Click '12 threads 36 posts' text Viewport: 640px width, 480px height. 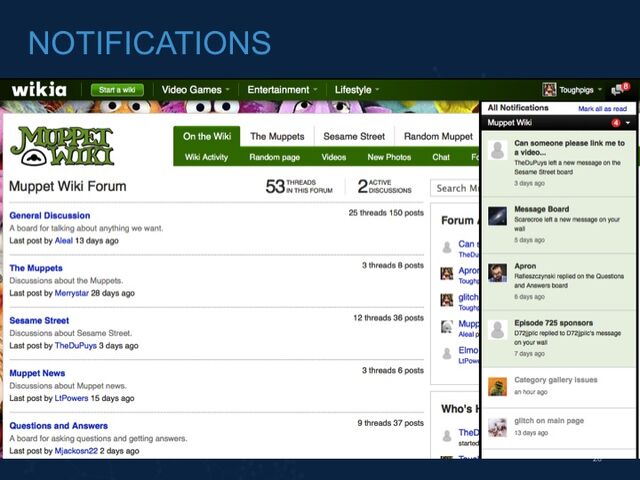tap(389, 318)
